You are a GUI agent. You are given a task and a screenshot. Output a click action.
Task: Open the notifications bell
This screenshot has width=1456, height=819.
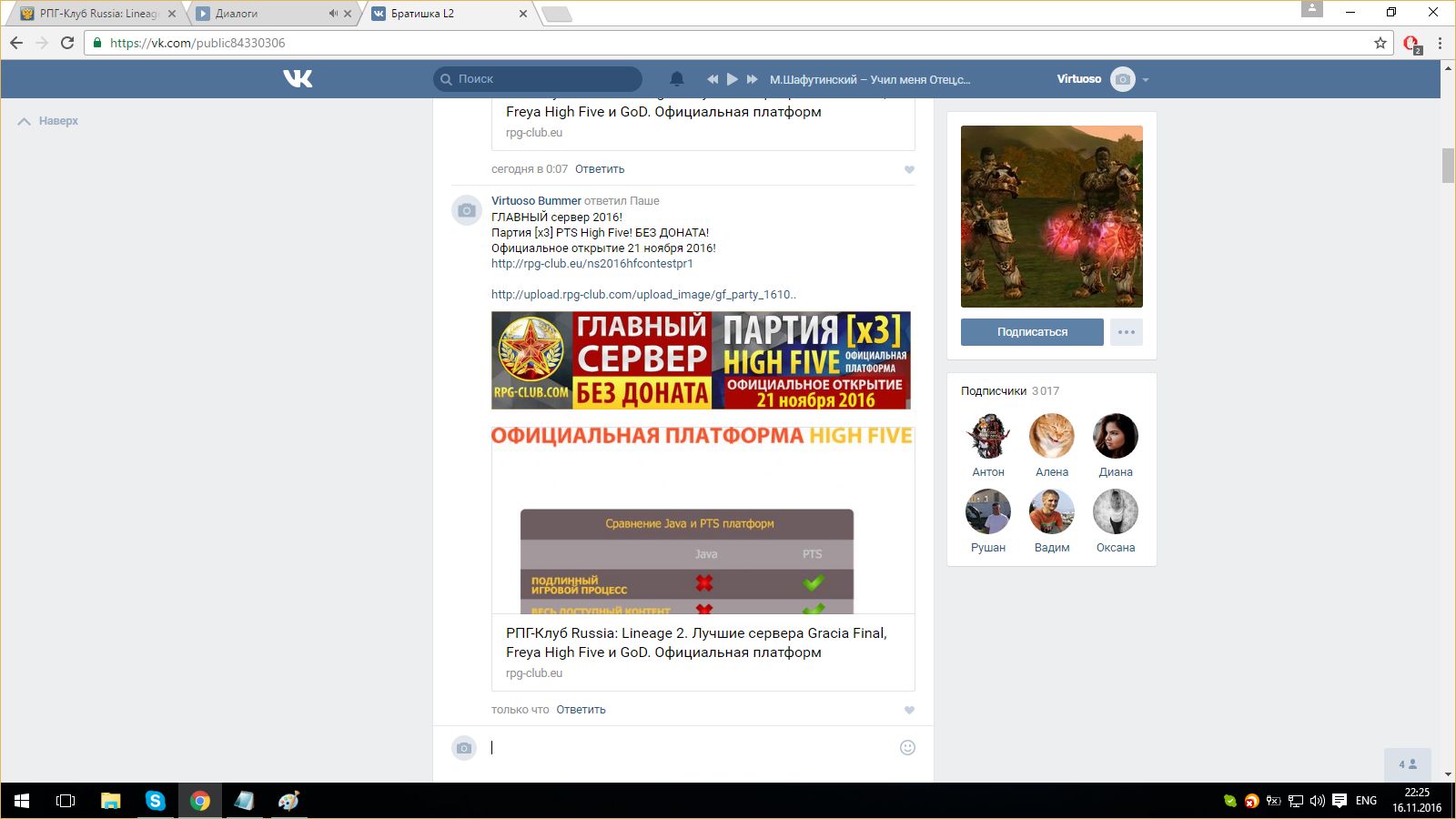coord(677,79)
